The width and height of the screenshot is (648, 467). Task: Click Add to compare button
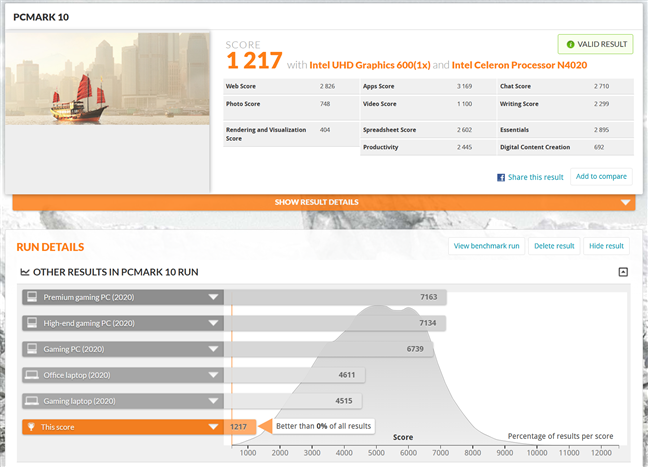click(601, 176)
